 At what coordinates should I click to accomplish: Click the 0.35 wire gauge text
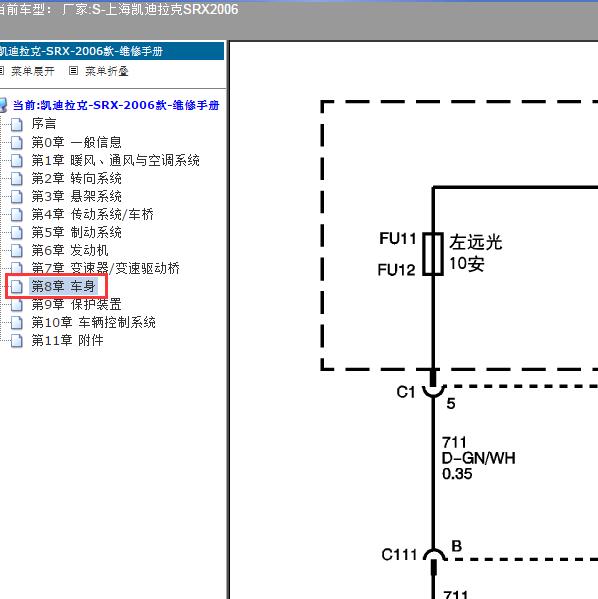click(457, 474)
